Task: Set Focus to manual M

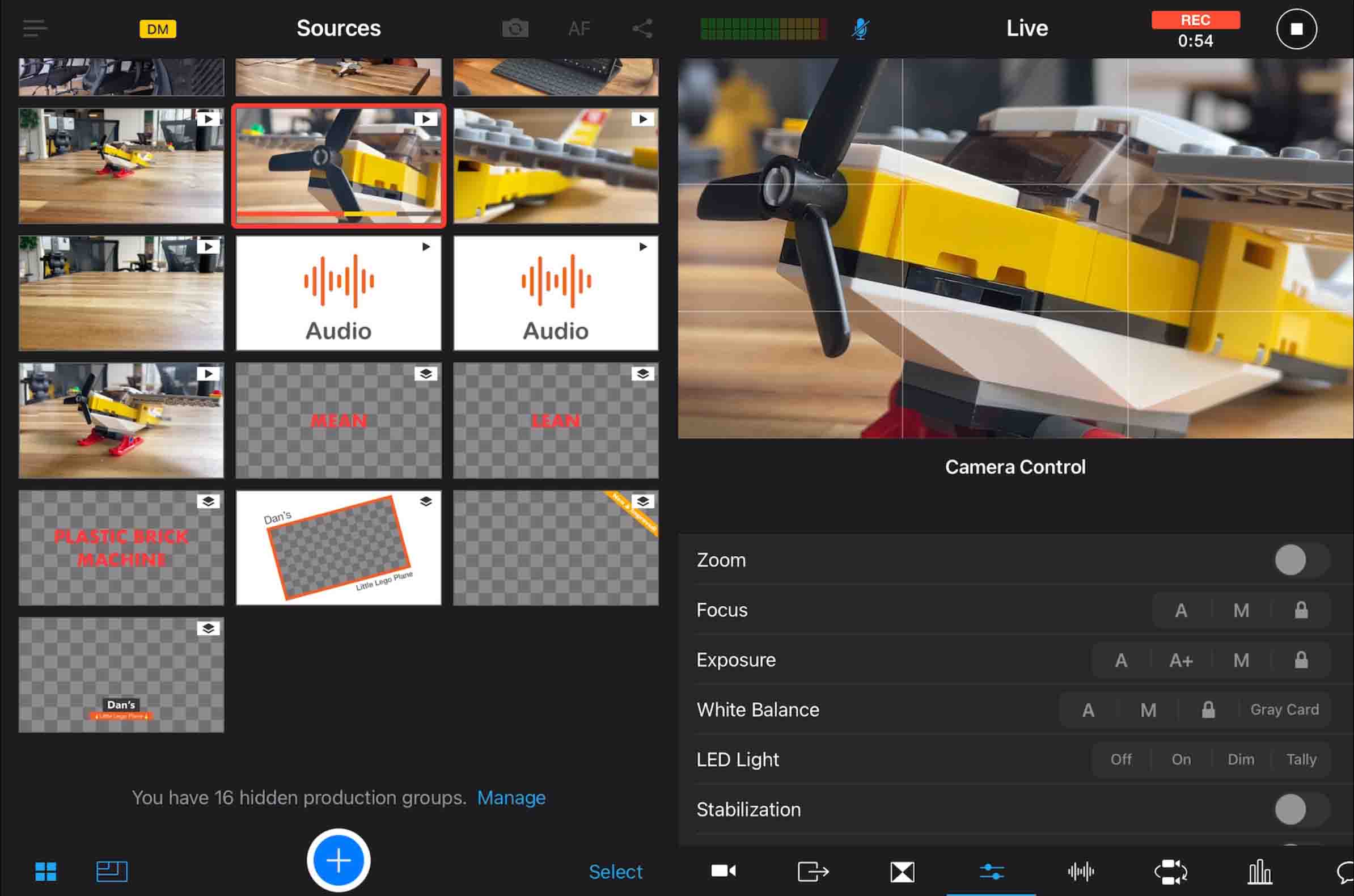Action: click(1241, 610)
